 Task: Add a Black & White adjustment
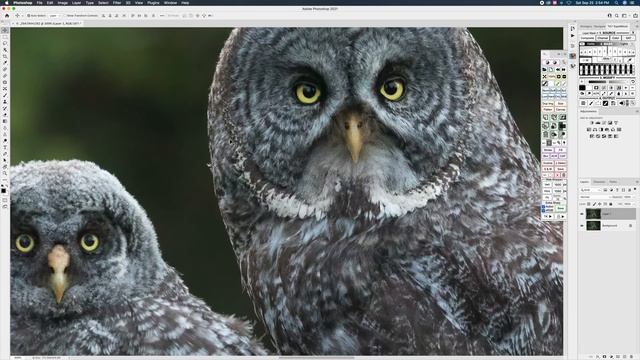pos(601,129)
